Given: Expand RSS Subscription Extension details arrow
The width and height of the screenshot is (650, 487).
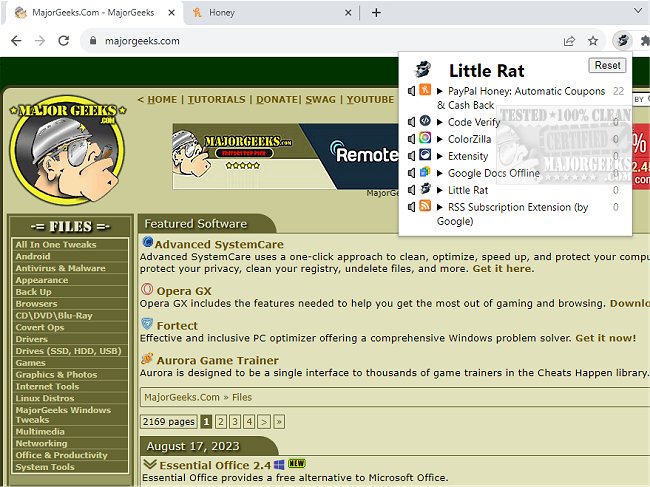Looking at the screenshot, I should [440, 207].
